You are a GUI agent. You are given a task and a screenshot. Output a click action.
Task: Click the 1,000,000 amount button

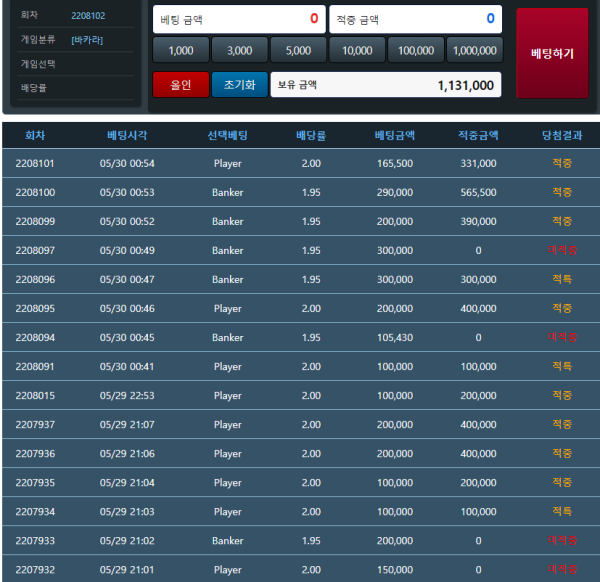tap(474, 50)
